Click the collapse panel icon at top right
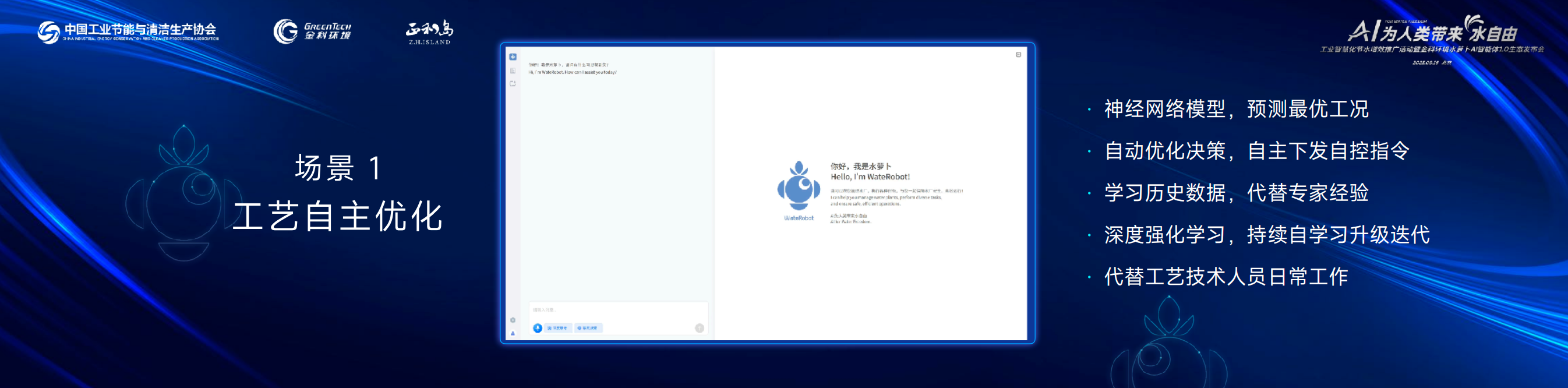 [x=1018, y=55]
